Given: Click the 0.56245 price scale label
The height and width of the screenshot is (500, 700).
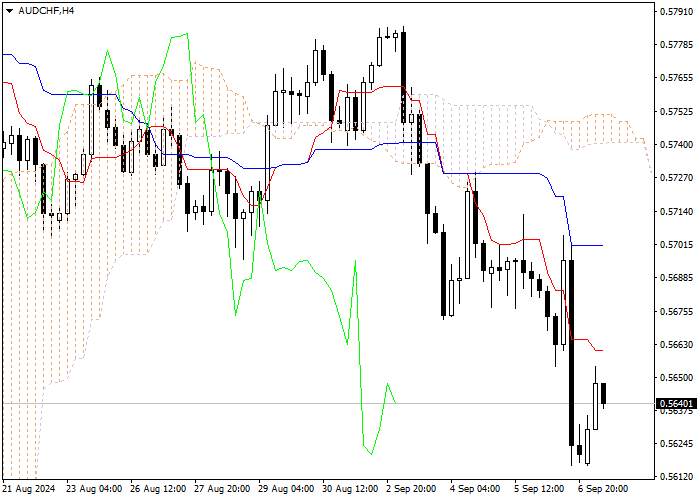Looking at the screenshot, I should click(x=676, y=444).
